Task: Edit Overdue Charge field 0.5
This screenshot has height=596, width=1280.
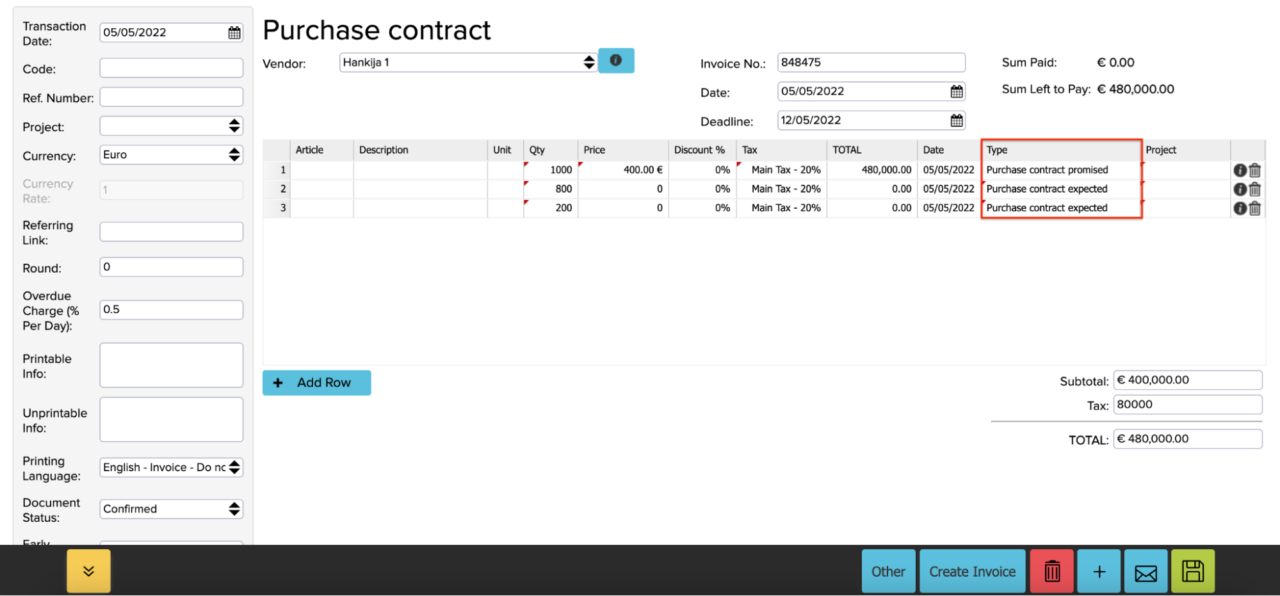Action: [x=171, y=310]
